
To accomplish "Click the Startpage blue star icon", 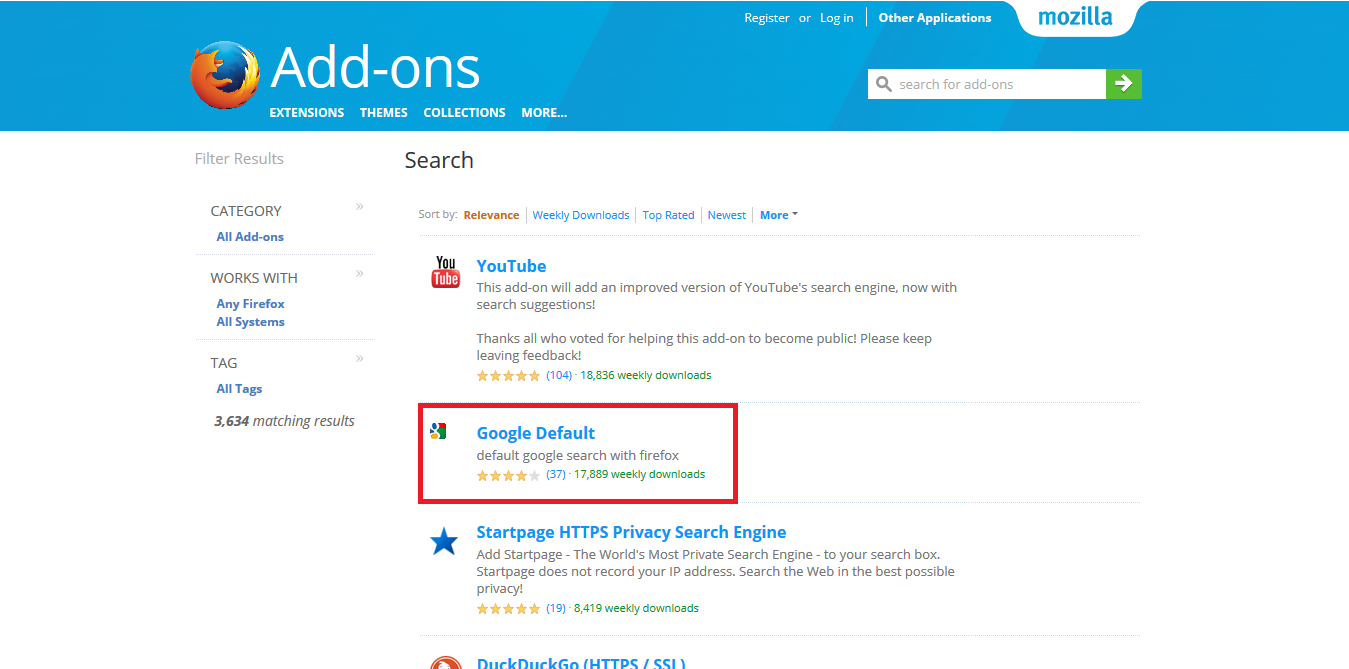I will tap(444, 542).
